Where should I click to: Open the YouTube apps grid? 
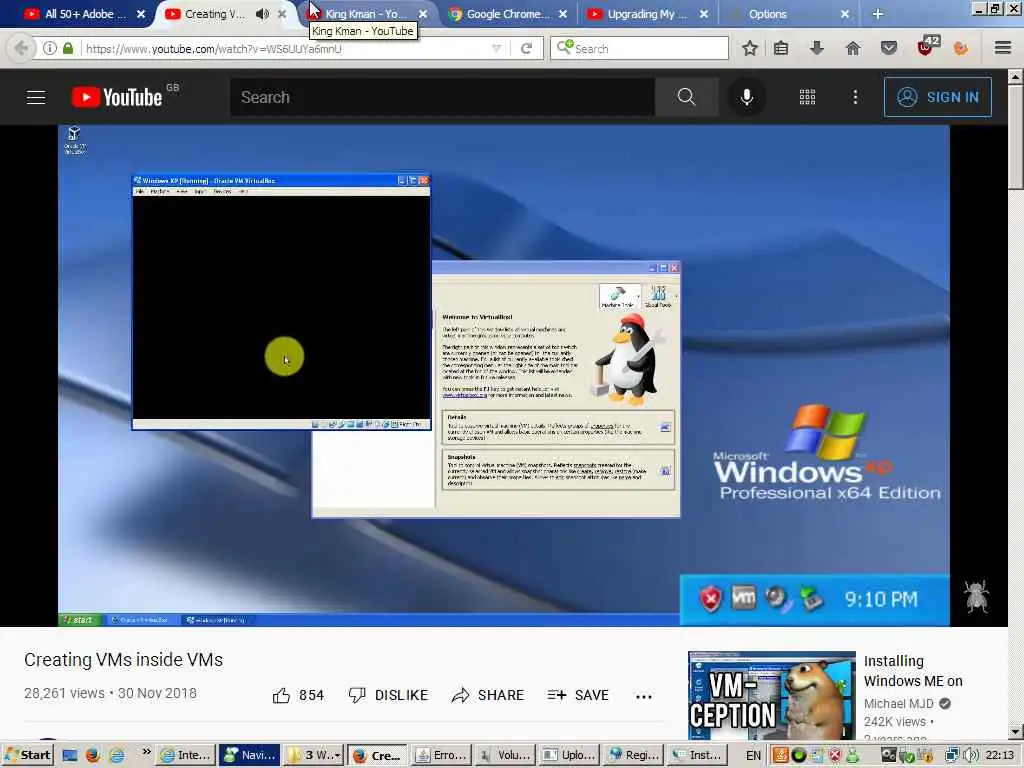tap(807, 97)
